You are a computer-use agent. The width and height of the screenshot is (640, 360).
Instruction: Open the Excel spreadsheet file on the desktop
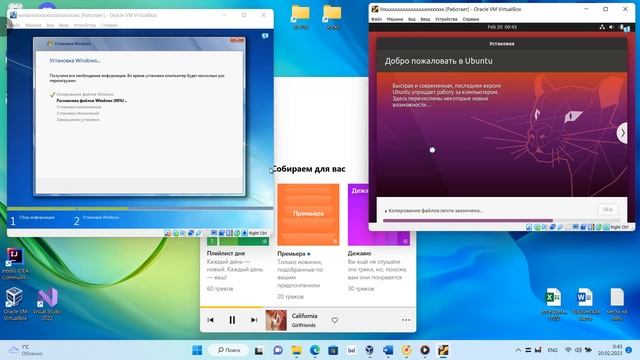pyautogui.click(x=554, y=303)
